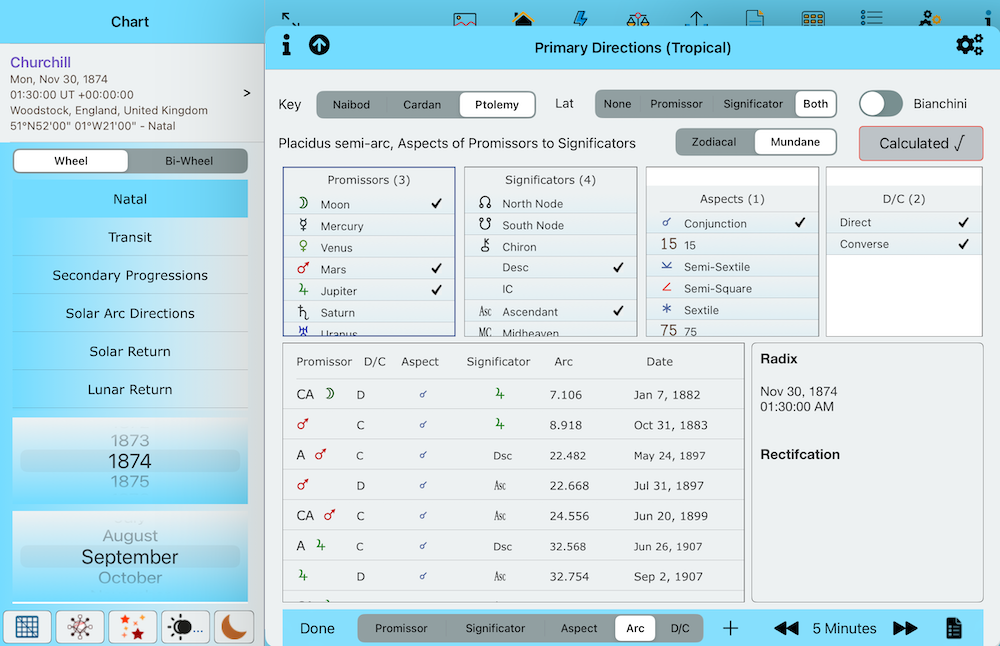Click the crescent moon icon

tap(234, 627)
